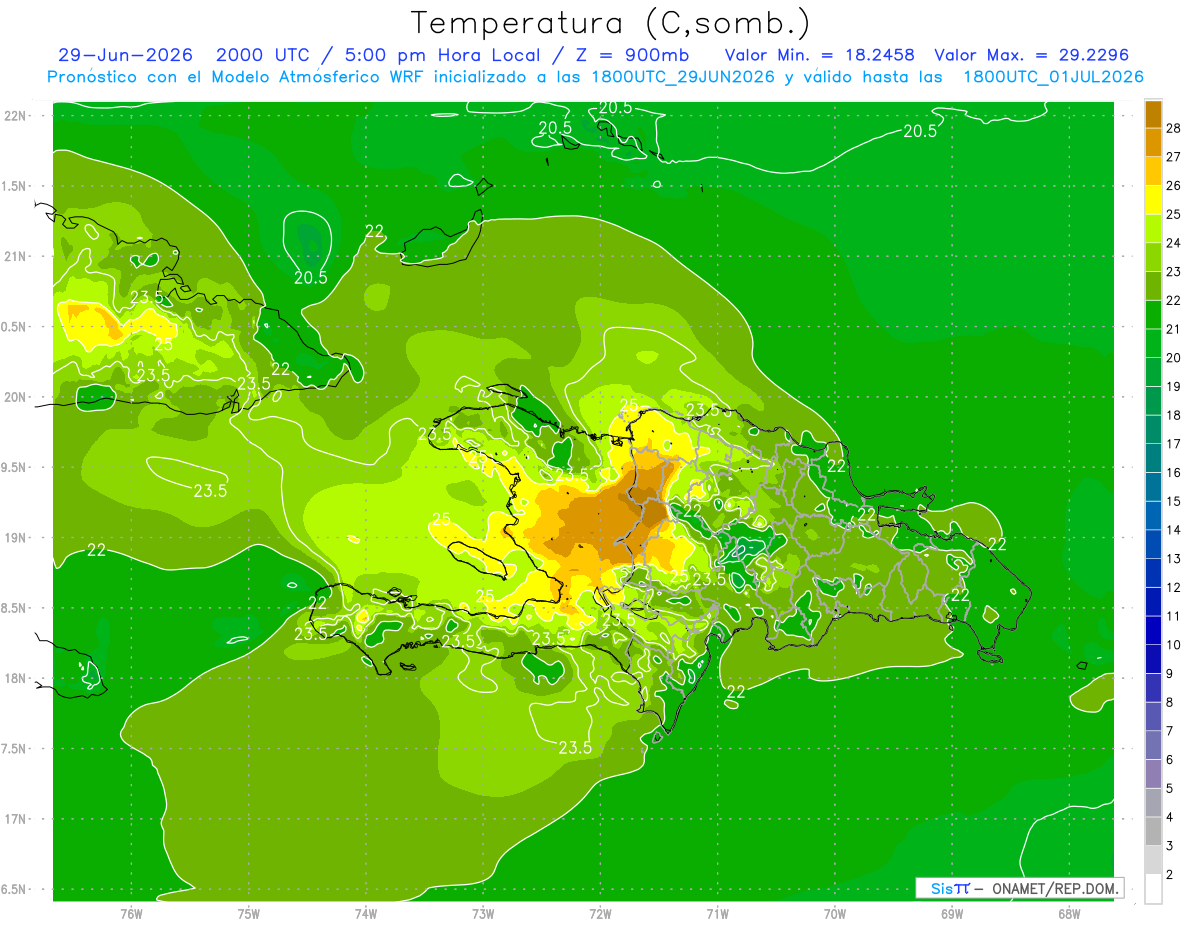Click the "73W" longitude axis label
The height and width of the screenshot is (927, 1200).
point(483,914)
